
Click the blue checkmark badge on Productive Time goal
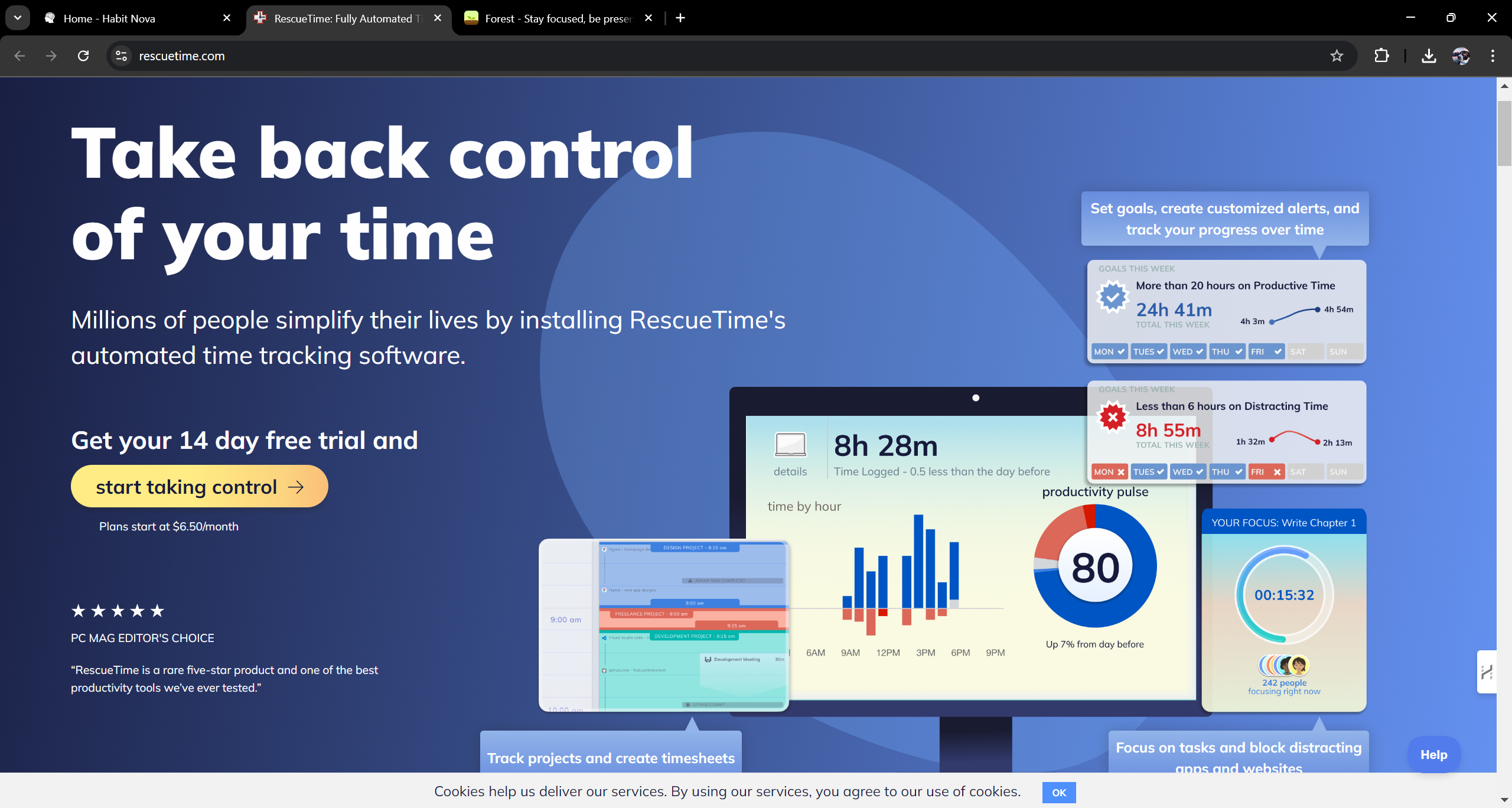click(x=1113, y=297)
